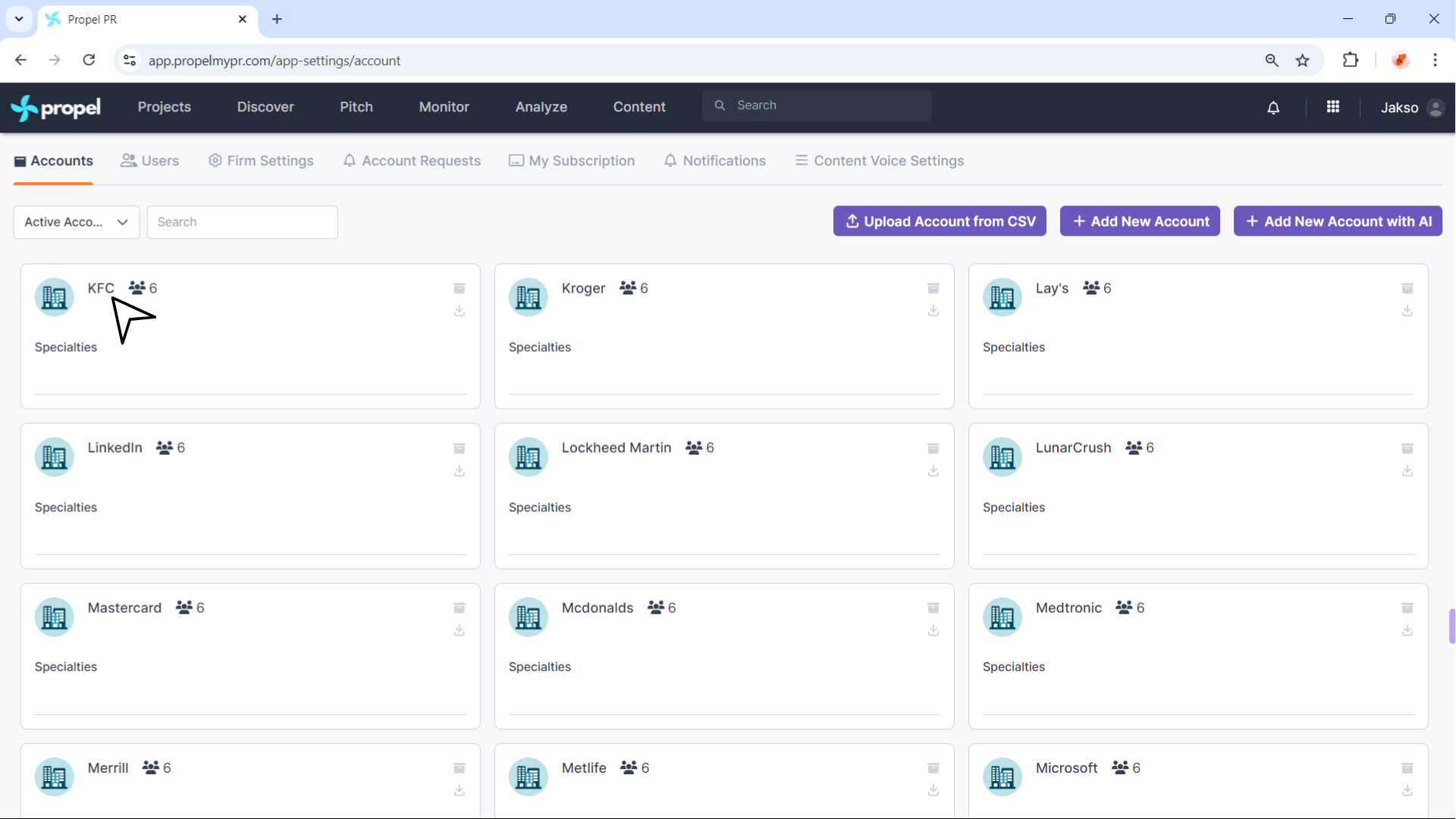Viewport: 1456px width, 819px height.
Task: Switch to the Notifications tab
Action: point(715,161)
